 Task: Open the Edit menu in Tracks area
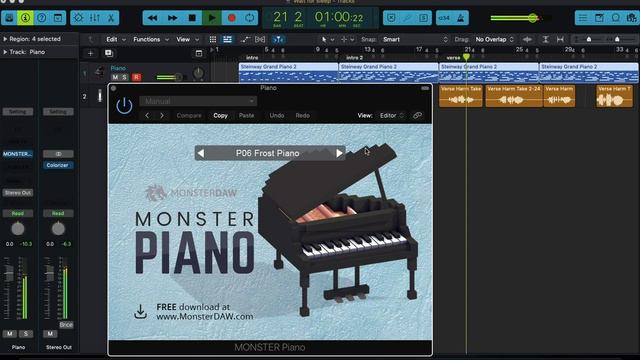tap(116, 40)
